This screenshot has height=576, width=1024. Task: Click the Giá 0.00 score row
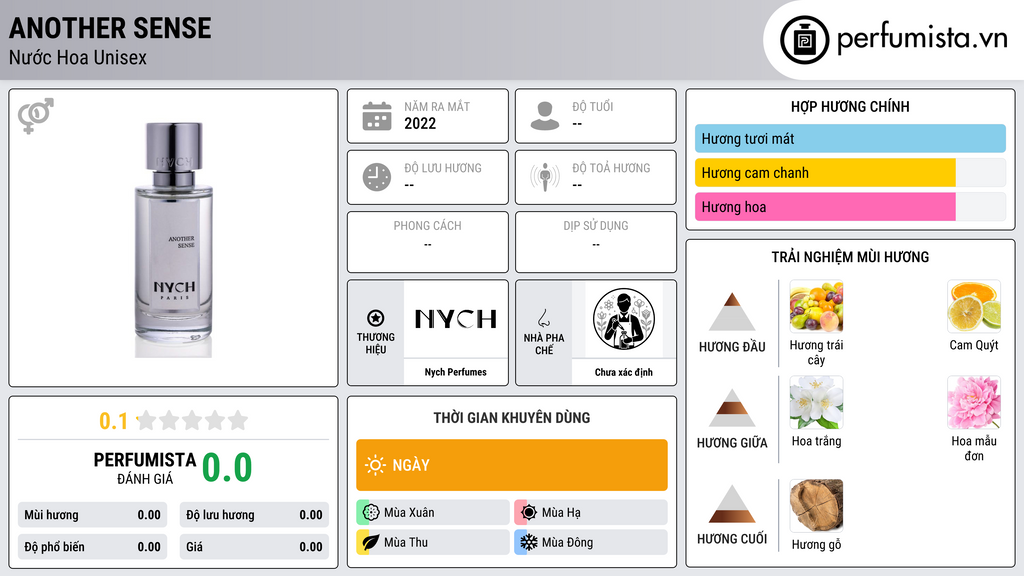tap(254, 547)
